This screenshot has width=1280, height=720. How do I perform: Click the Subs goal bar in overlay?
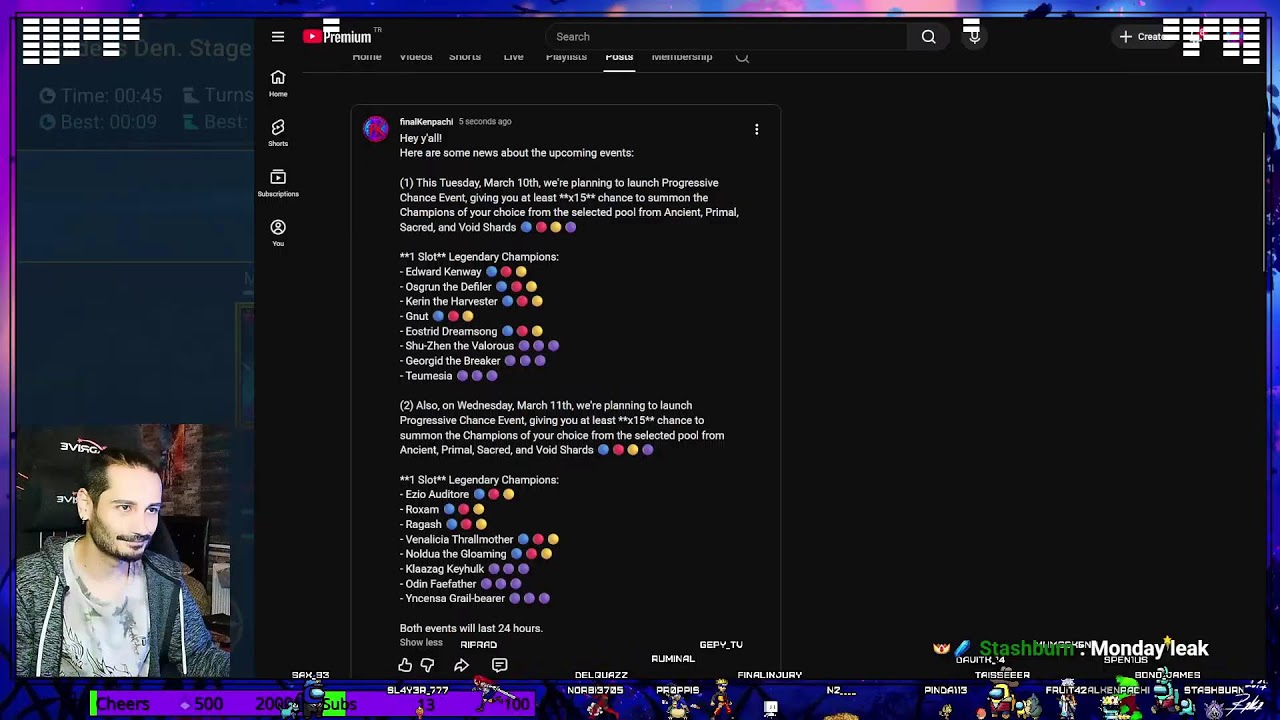tap(430, 704)
